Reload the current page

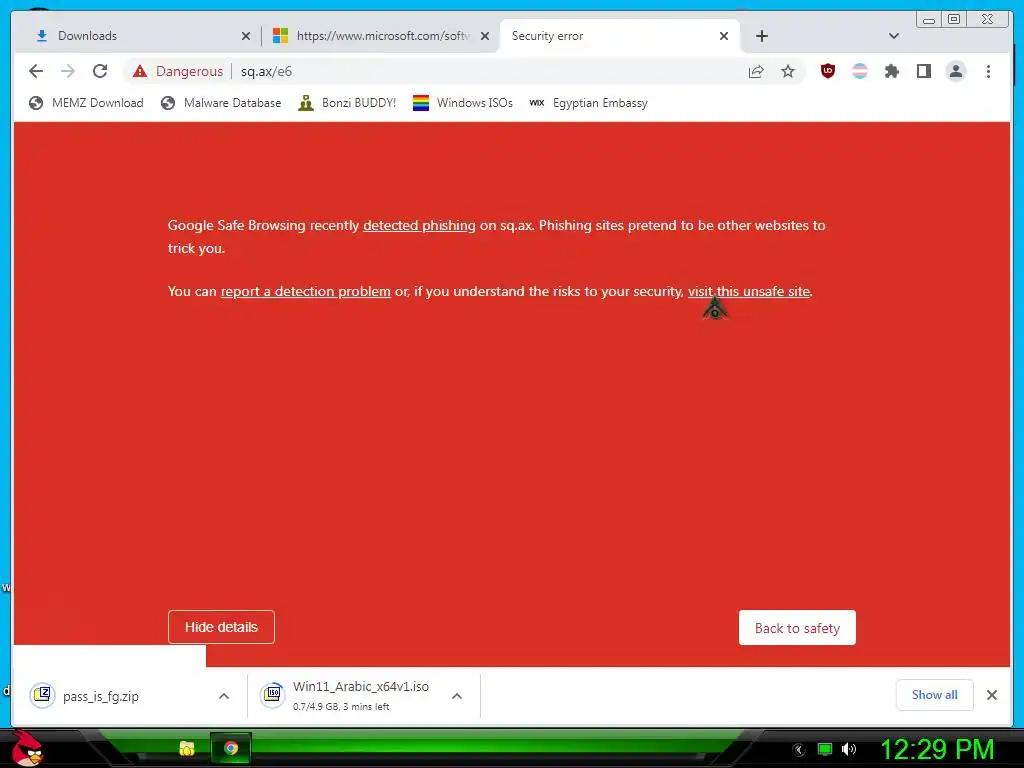(x=100, y=71)
